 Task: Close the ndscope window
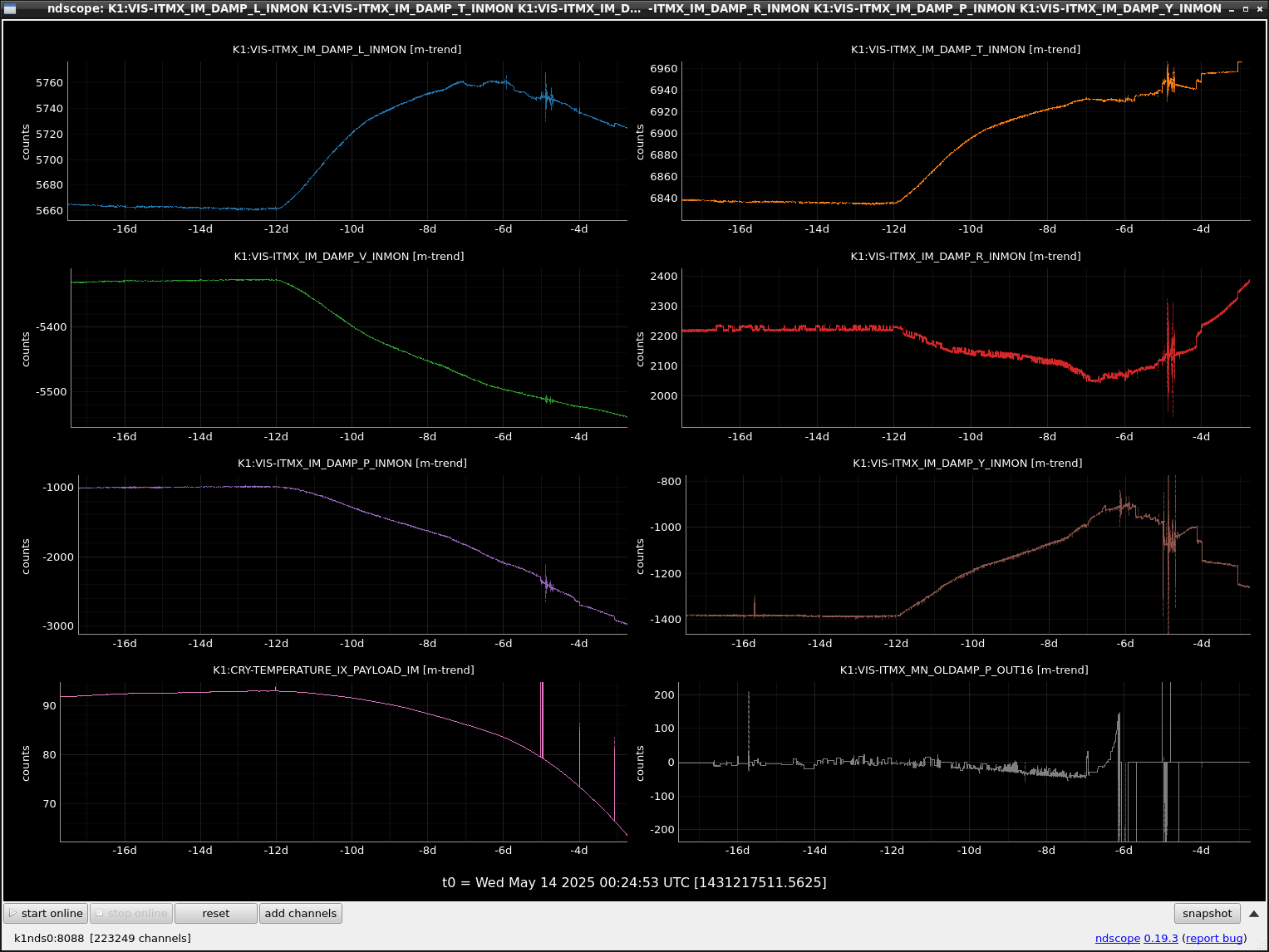1258,8
